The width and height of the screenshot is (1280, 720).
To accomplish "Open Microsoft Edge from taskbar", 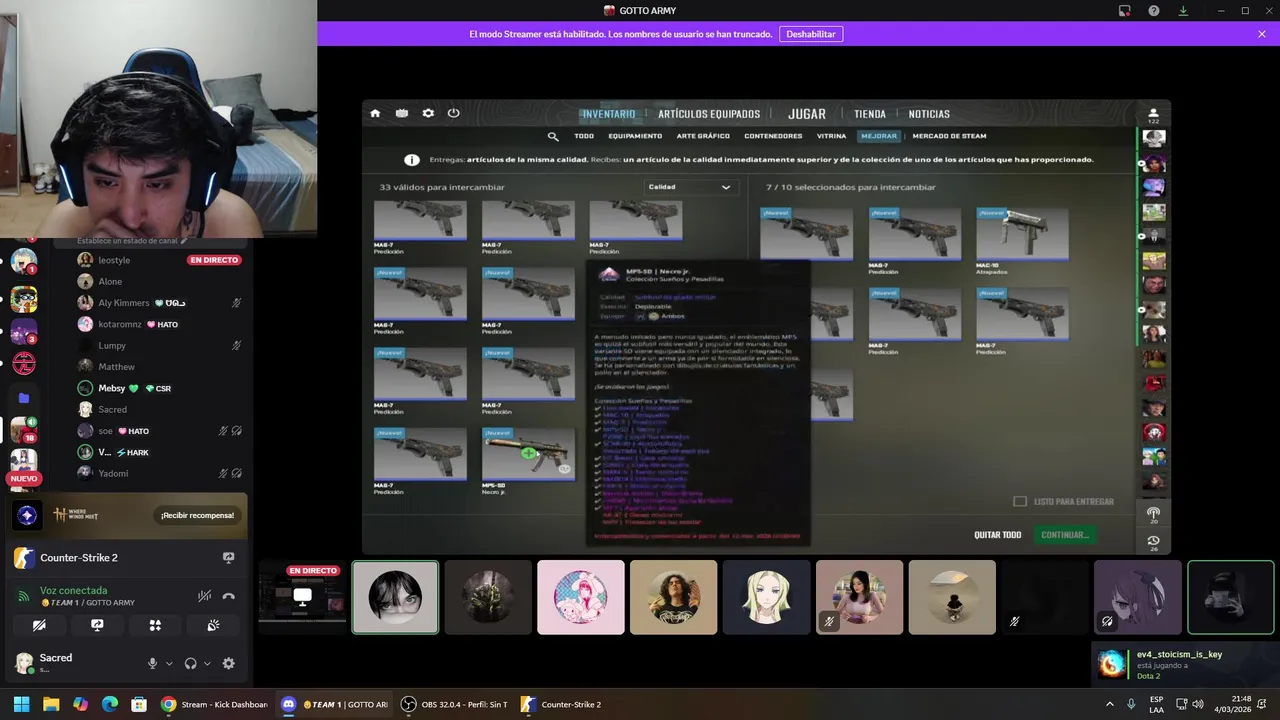I will [x=109, y=704].
